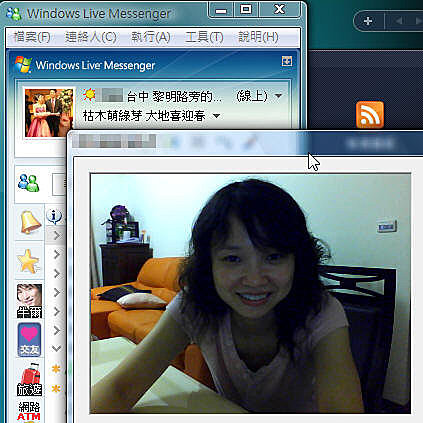Click the webcam video of the smiling woman
This screenshot has width=423, height=423.
click(x=250, y=293)
